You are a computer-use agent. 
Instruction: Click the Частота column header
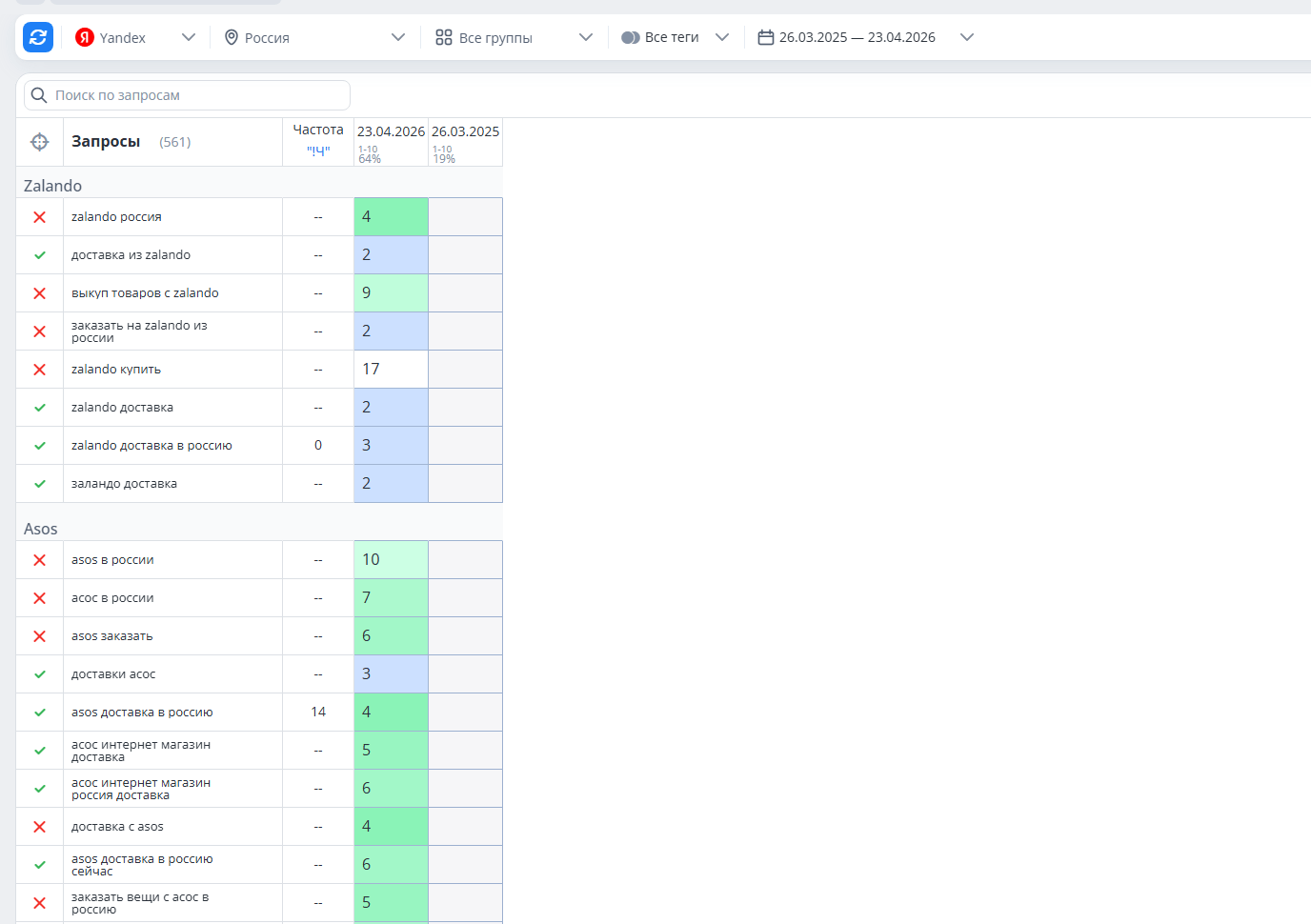click(318, 130)
